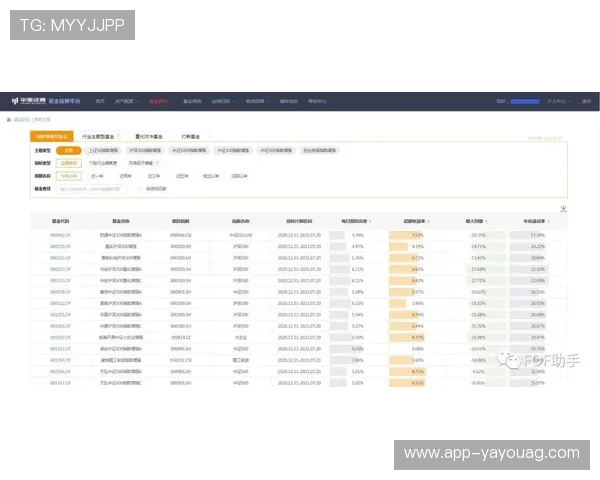Open fund code 001556.OF link
Viewport: 600px width, 480px height.
click(60, 372)
